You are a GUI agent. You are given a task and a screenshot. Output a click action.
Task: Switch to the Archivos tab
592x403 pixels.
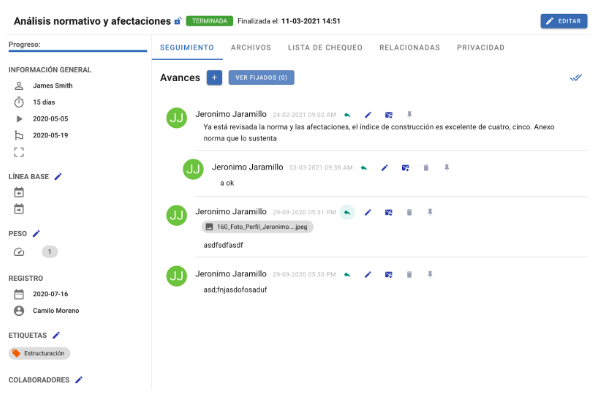pyautogui.click(x=251, y=48)
